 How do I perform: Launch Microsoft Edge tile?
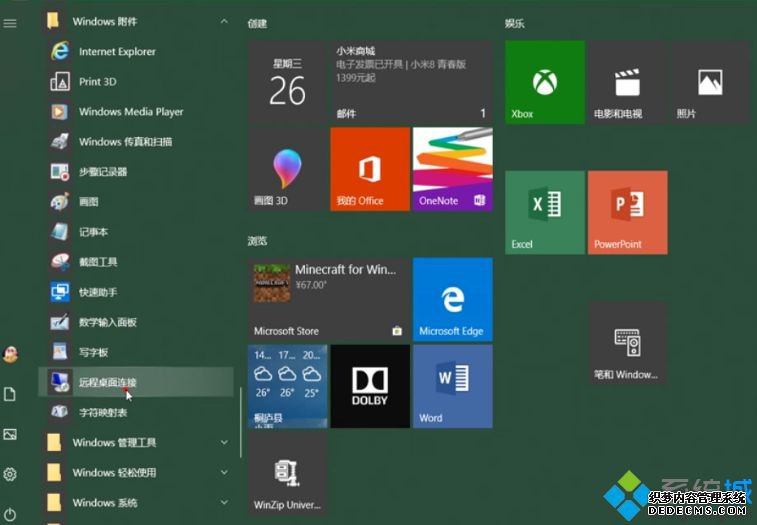pyautogui.click(x=452, y=299)
